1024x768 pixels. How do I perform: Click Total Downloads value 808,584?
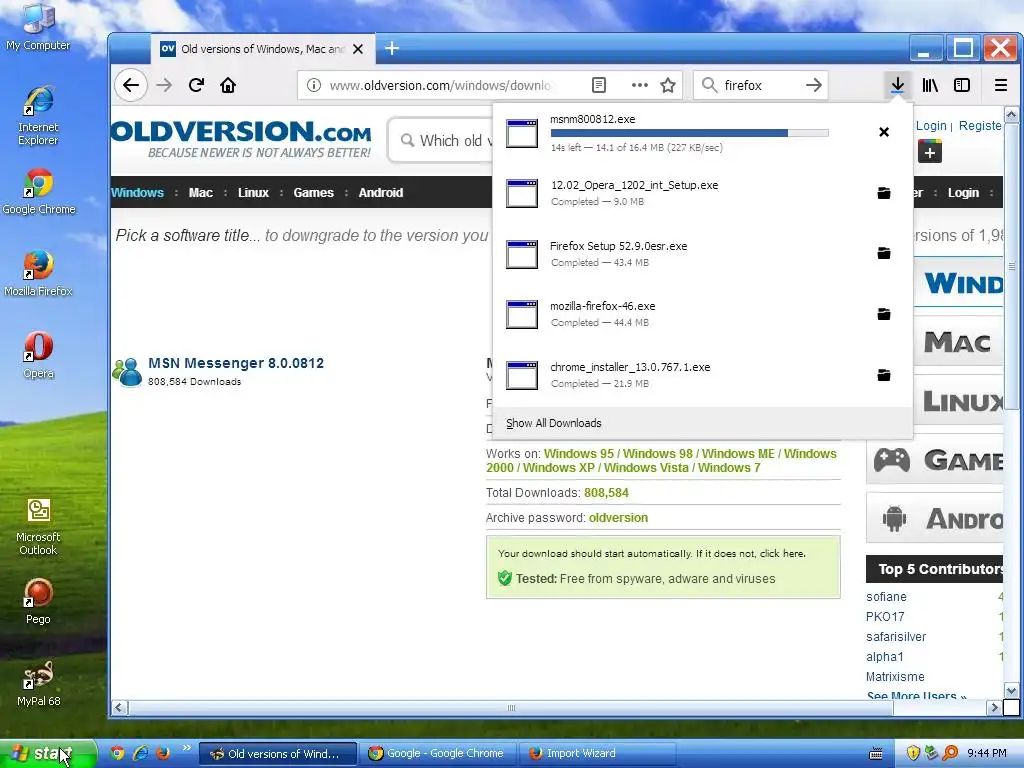point(606,493)
